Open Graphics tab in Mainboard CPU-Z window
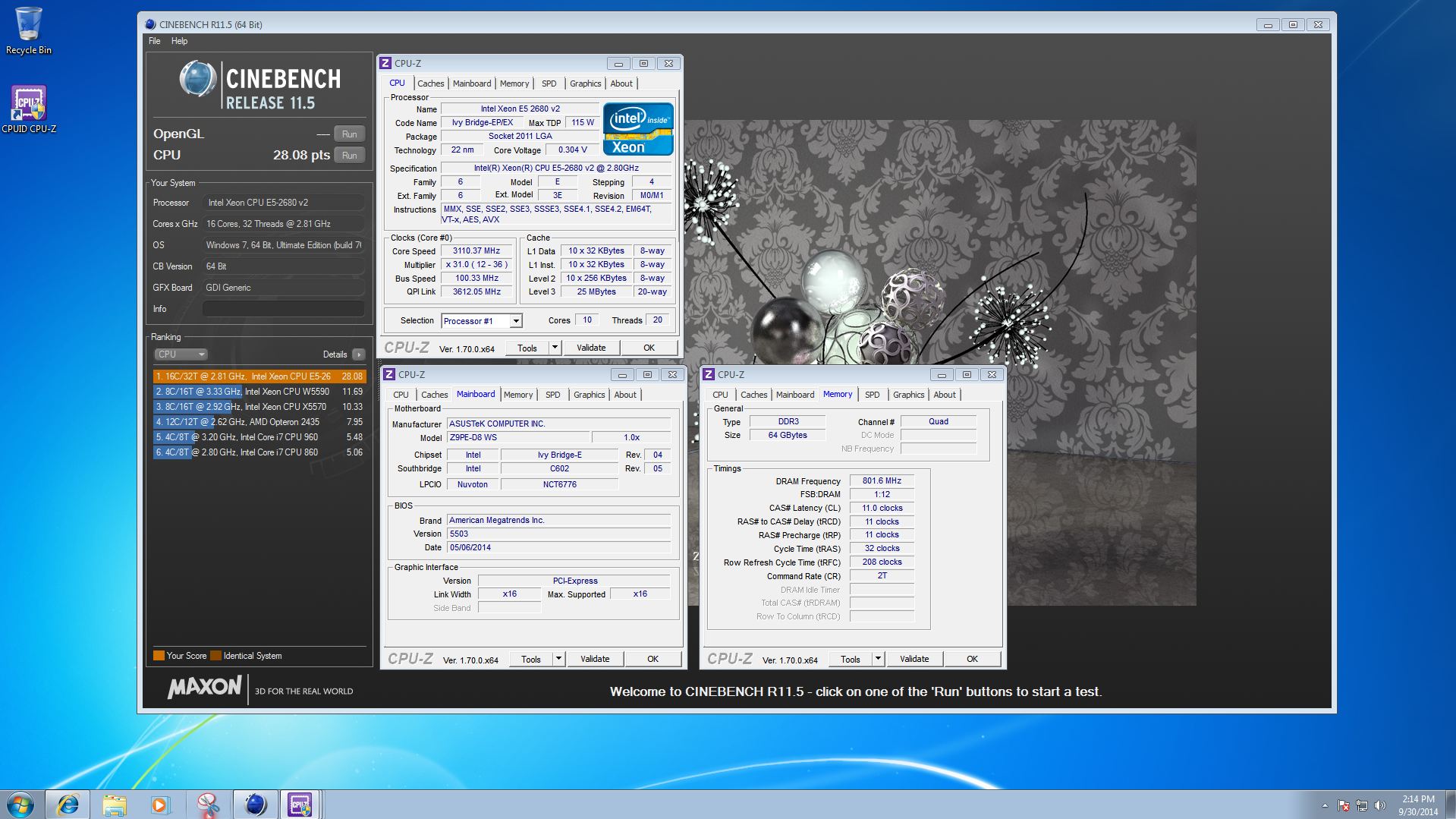 [x=589, y=395]
